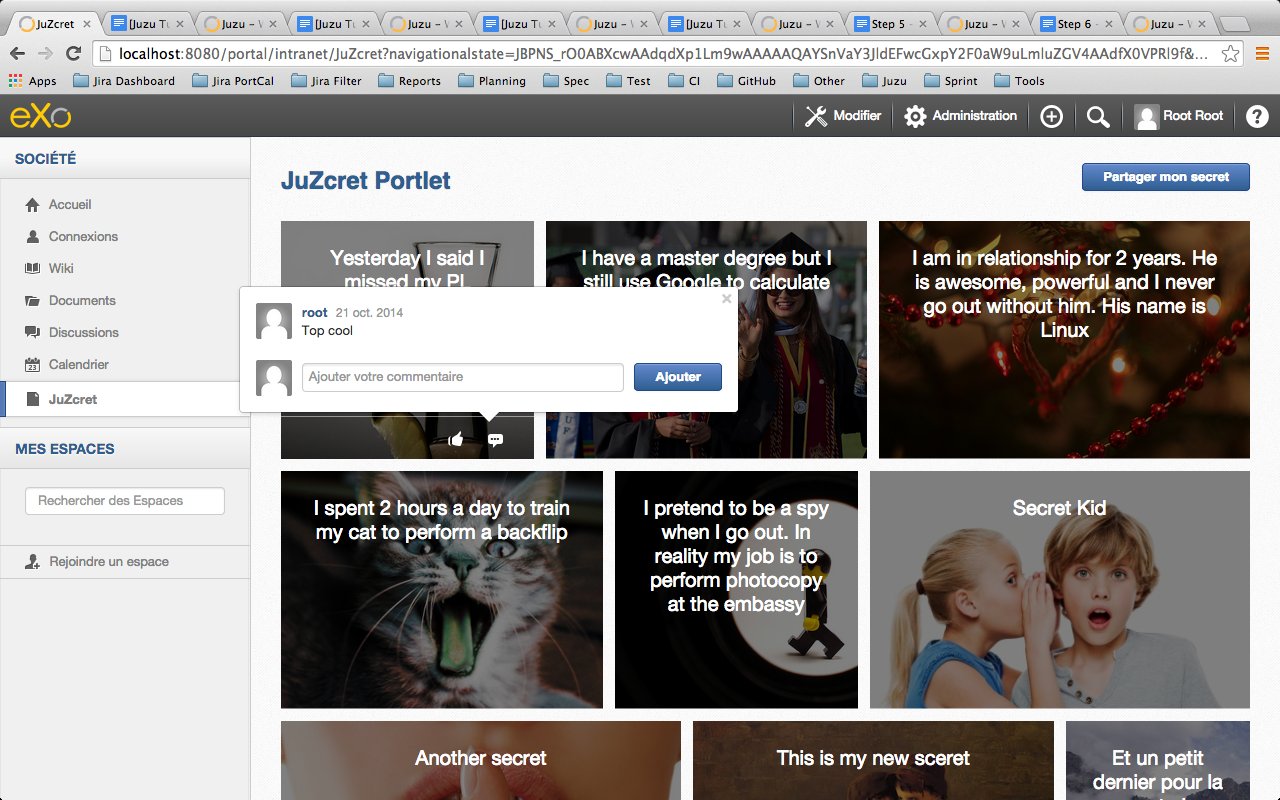The width and height of the screenshot is (1280, 800).
Task: Click the Discussions chat icon
Action: 32,332
